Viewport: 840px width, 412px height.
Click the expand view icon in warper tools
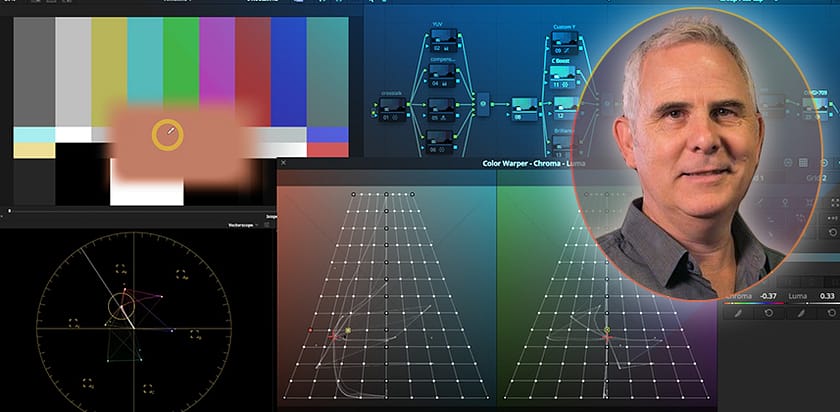click(834, 203)
